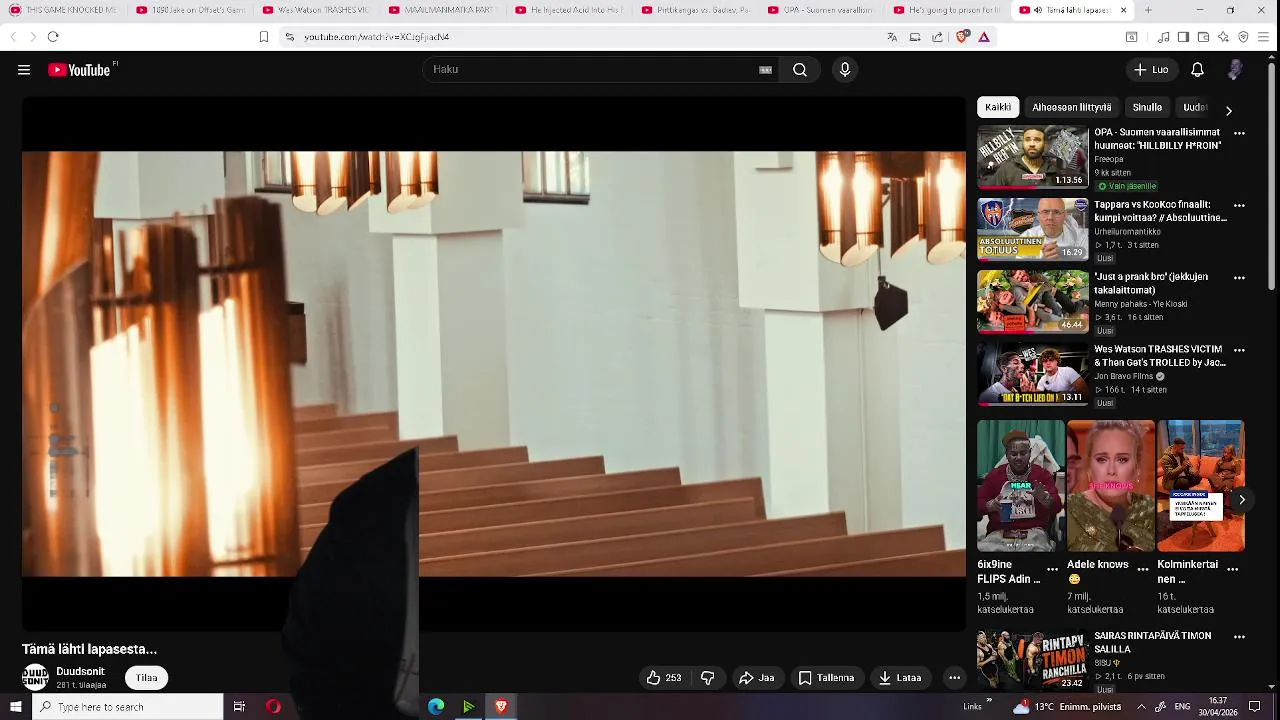Switch to He's going to prison tab

pos(946,10)
